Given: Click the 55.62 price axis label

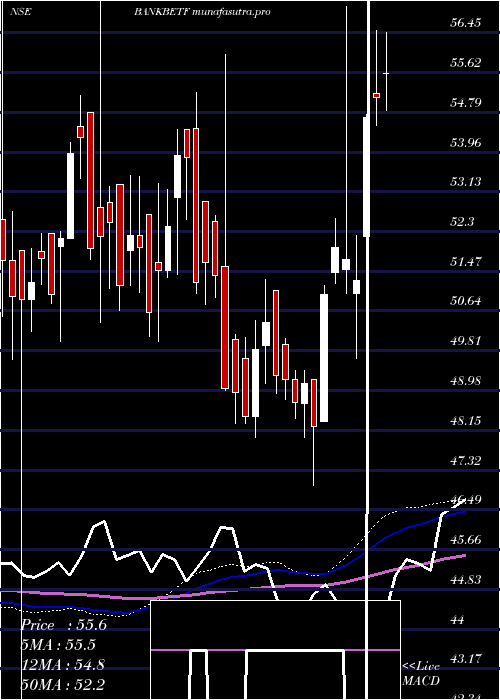Looking at the screenshot, I should pos(466,62).
